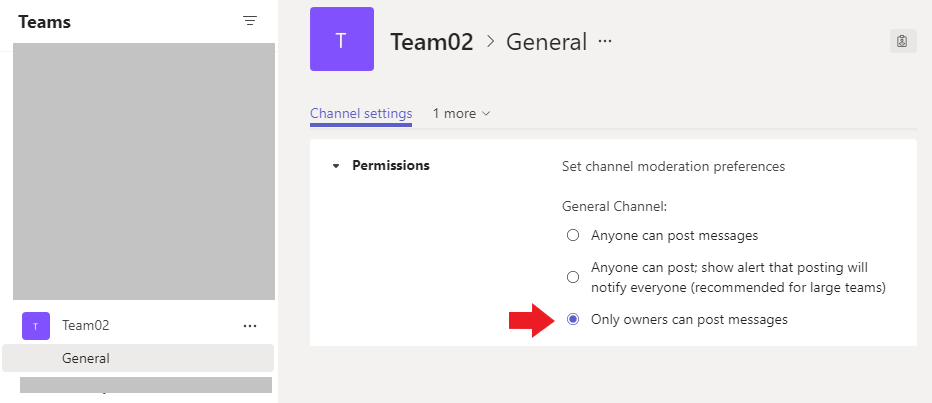Viewport: 932px width, 403px height.
Task: Click the Team02 title in header breadcrumb
Action: click(x=431, y=42)
